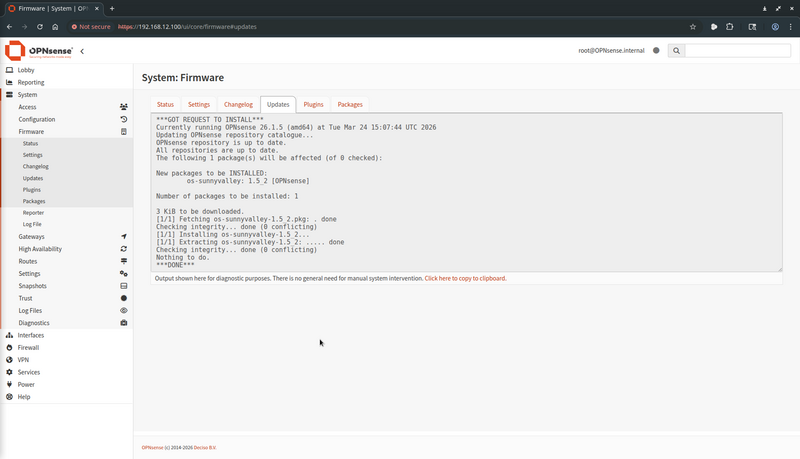Screen dimensions: 800x459
Task: Open Firmware Plugins in the sidebar
Action: [32, 190]
